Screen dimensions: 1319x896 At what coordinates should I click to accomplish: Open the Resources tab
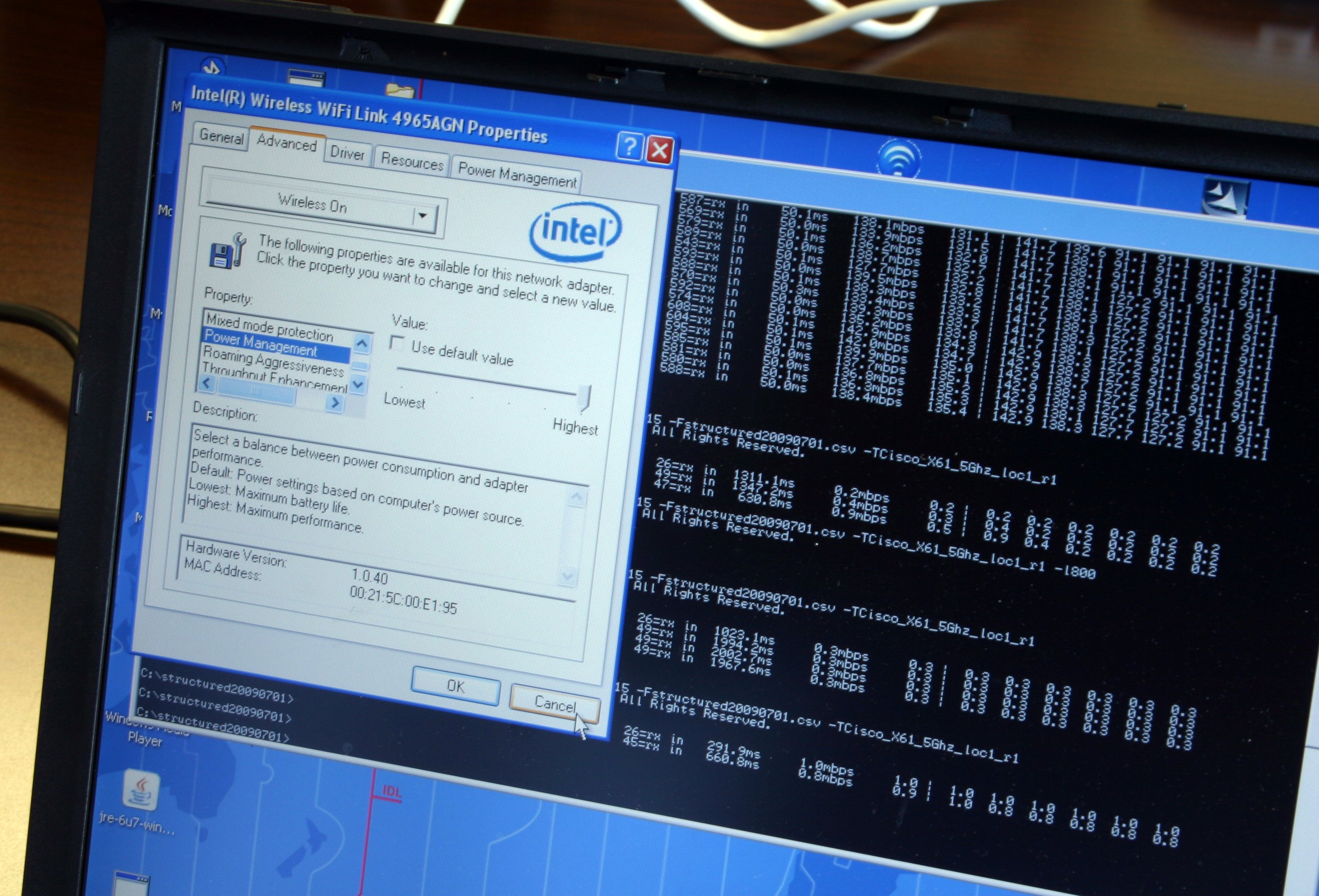pyautogui.click(x=412, y=162)
